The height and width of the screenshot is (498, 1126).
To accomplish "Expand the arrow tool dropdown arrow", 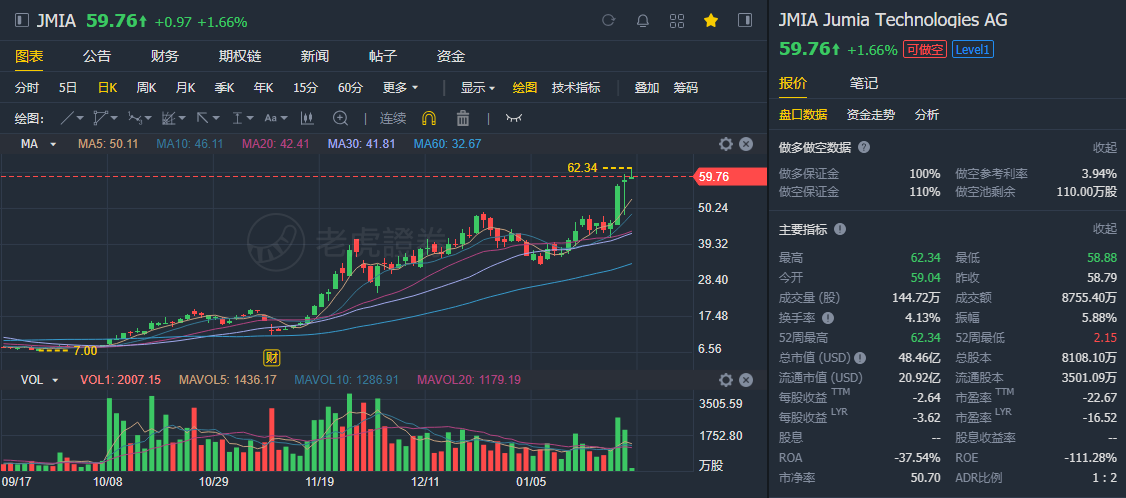I will tap(215, 118).
